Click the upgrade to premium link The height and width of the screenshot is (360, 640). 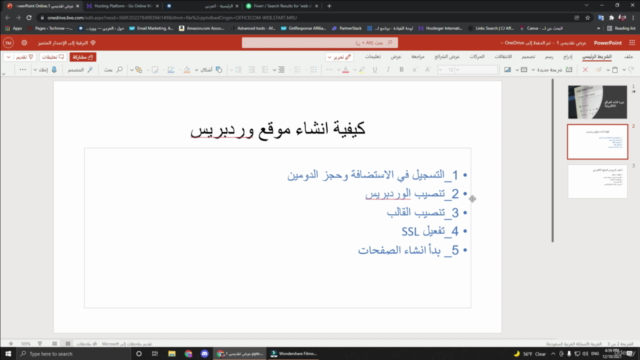67,43
